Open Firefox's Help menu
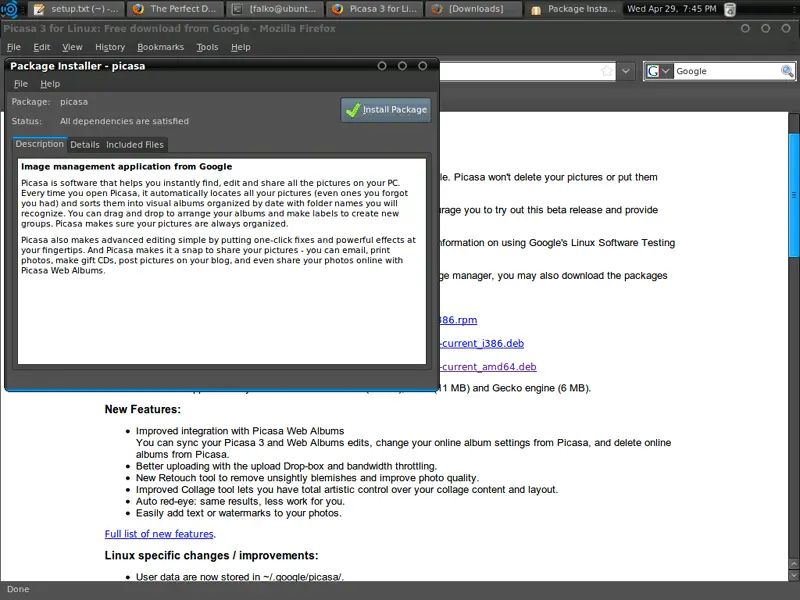 point(240,47)
